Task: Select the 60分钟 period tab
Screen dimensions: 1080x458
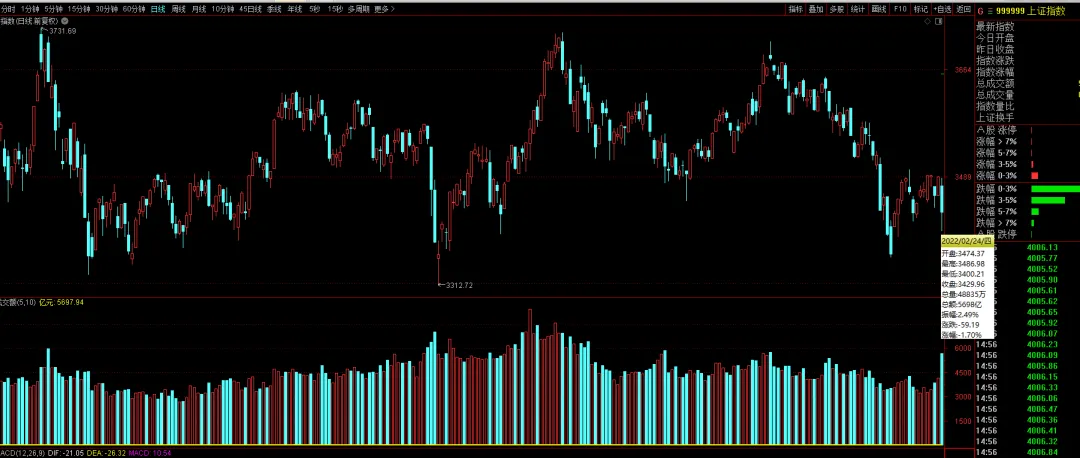Action: point(134,9)
